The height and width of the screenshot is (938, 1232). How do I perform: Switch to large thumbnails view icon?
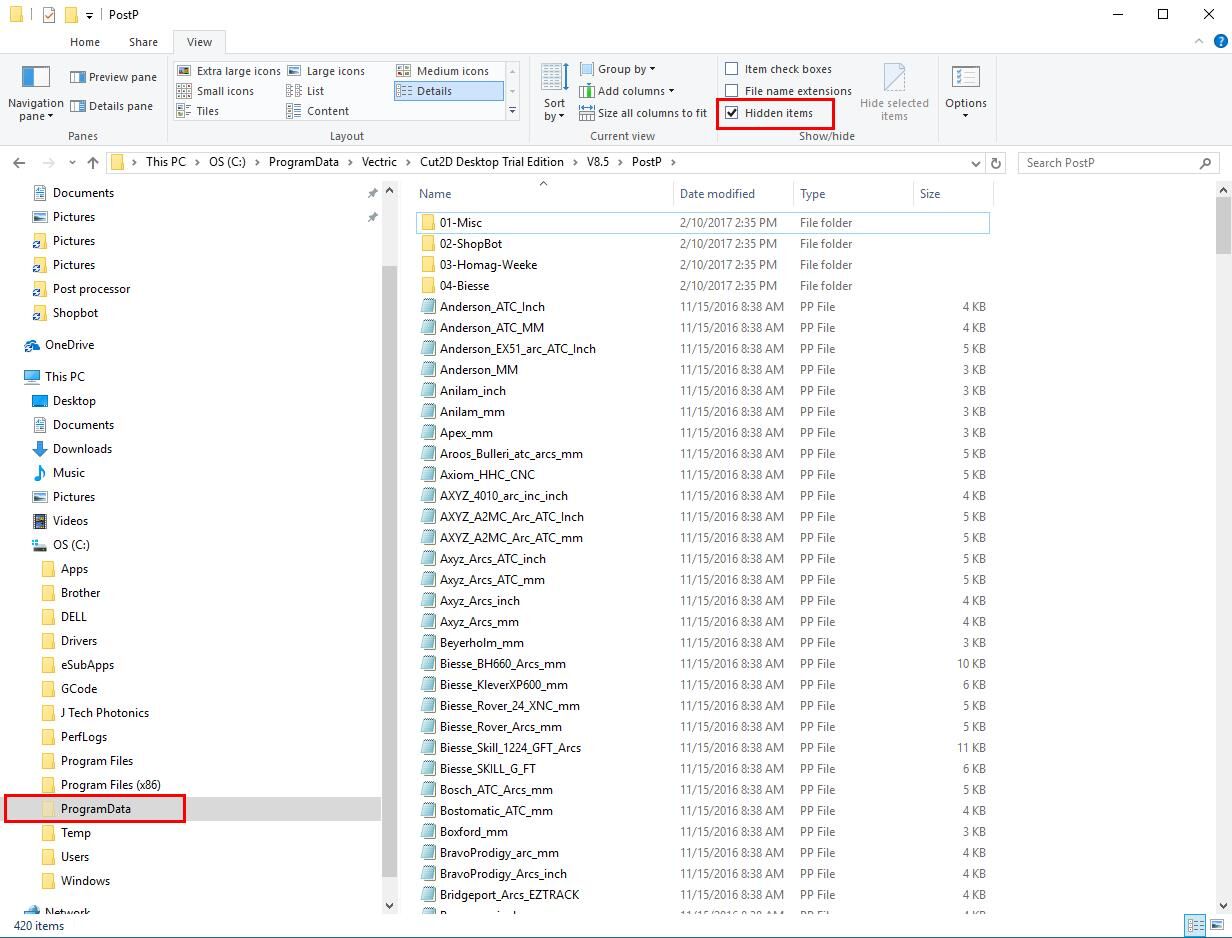[1217, 925]
